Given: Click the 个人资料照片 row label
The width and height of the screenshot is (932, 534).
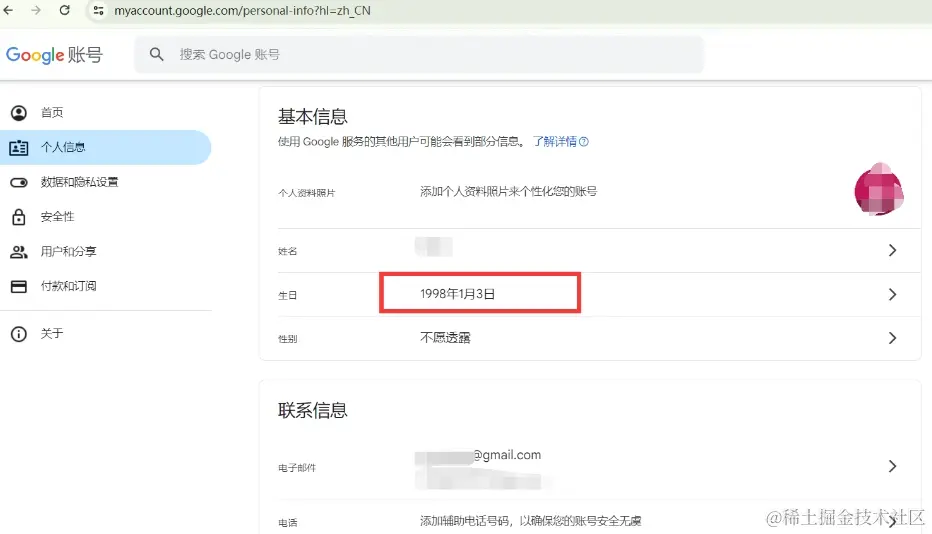Looking at the screenshot, I should point(307,193).
